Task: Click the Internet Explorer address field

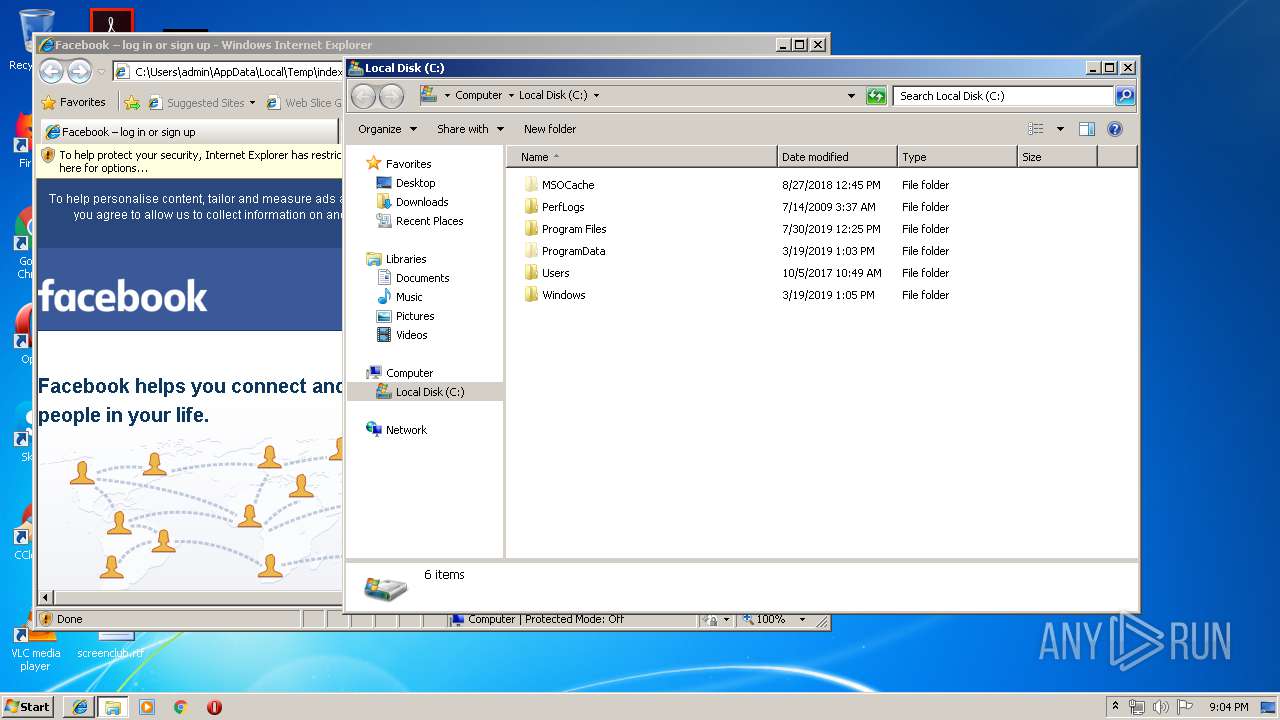Action: click(229, 71)
